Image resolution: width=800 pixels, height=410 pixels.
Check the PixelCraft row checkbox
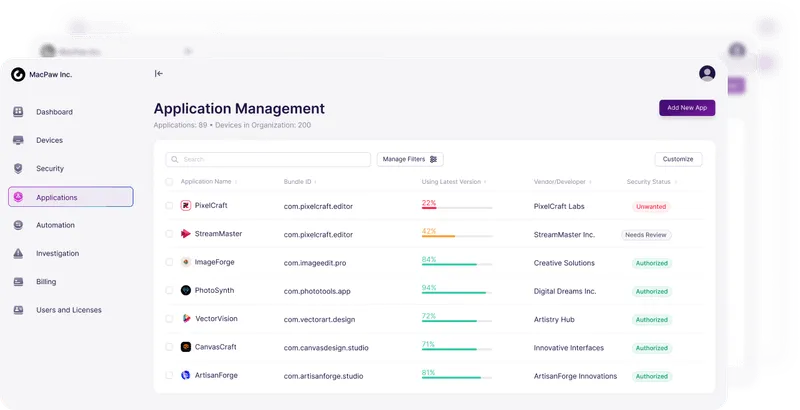[169, 206]
